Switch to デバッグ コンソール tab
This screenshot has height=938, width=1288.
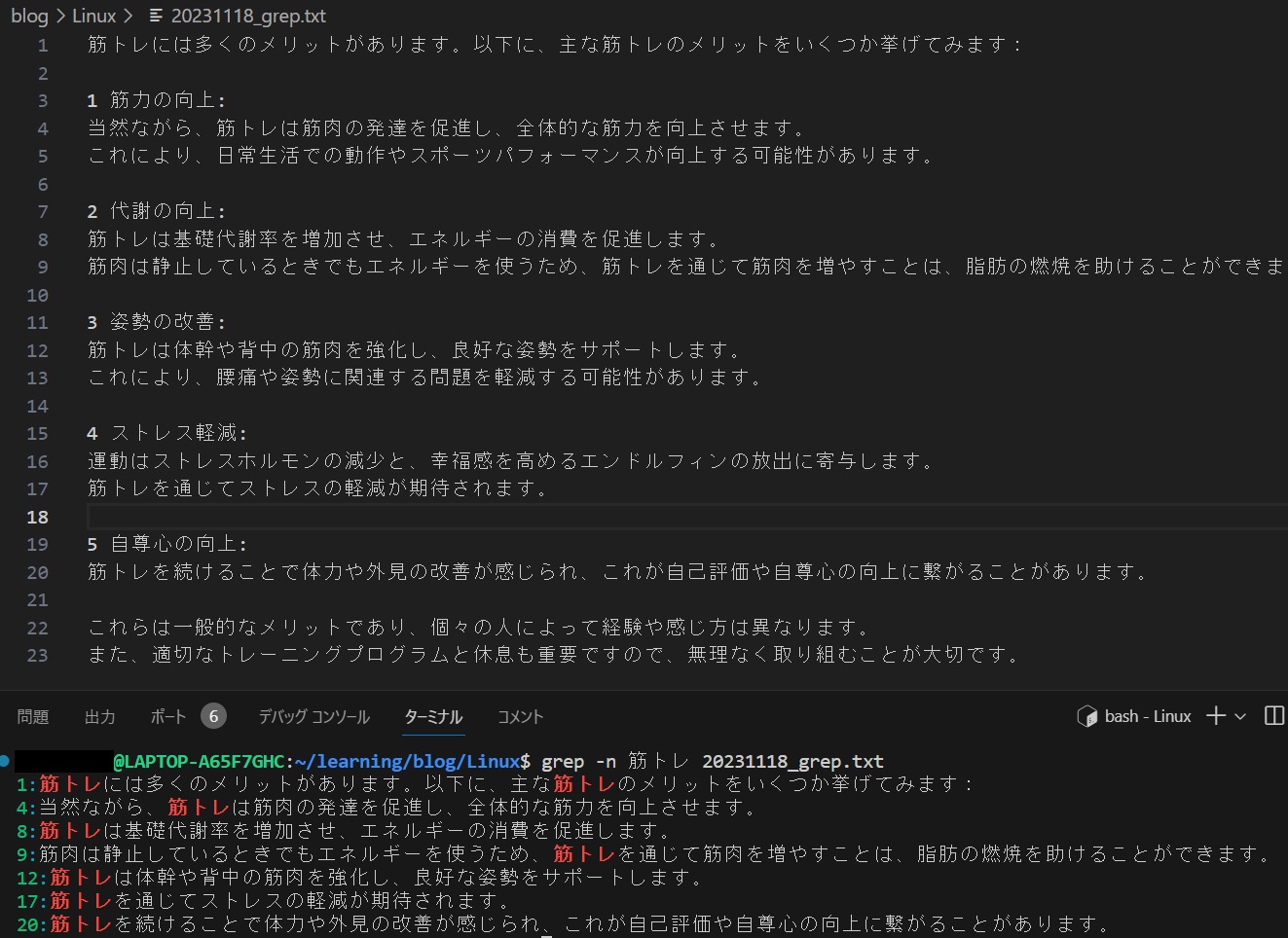click(313, 716)
